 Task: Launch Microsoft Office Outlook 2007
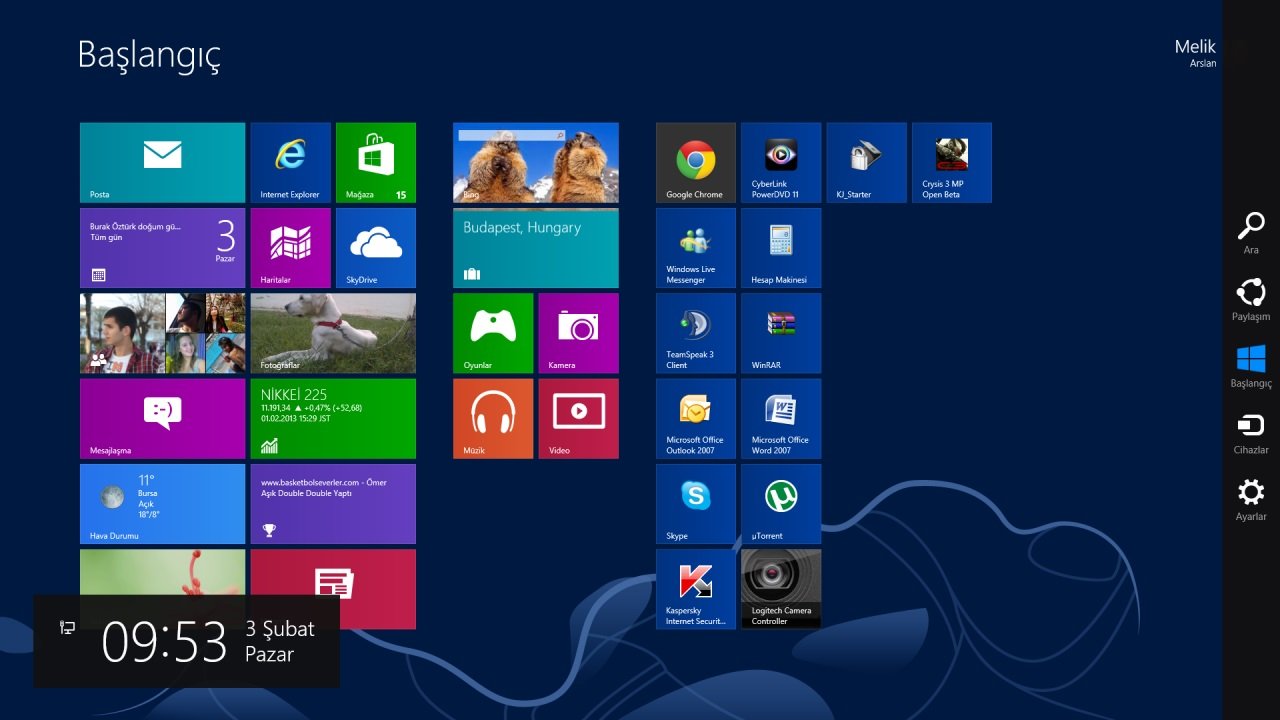click(696, 418)
